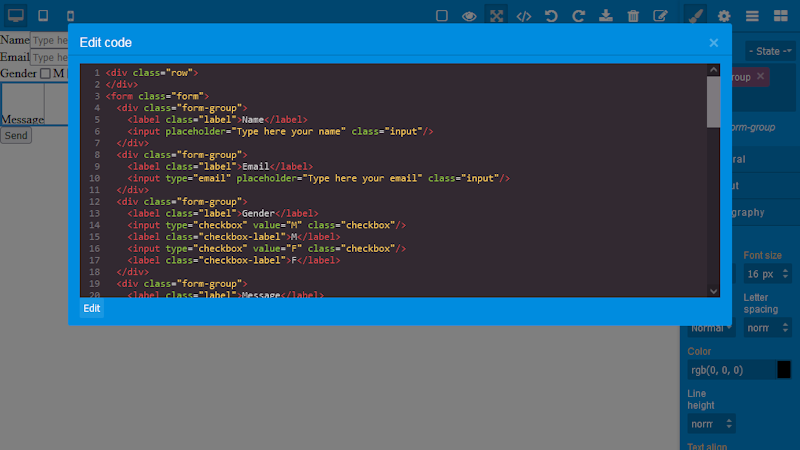Open the Layers panel tab
Screen dimensions: 800x450
point(751,16)
